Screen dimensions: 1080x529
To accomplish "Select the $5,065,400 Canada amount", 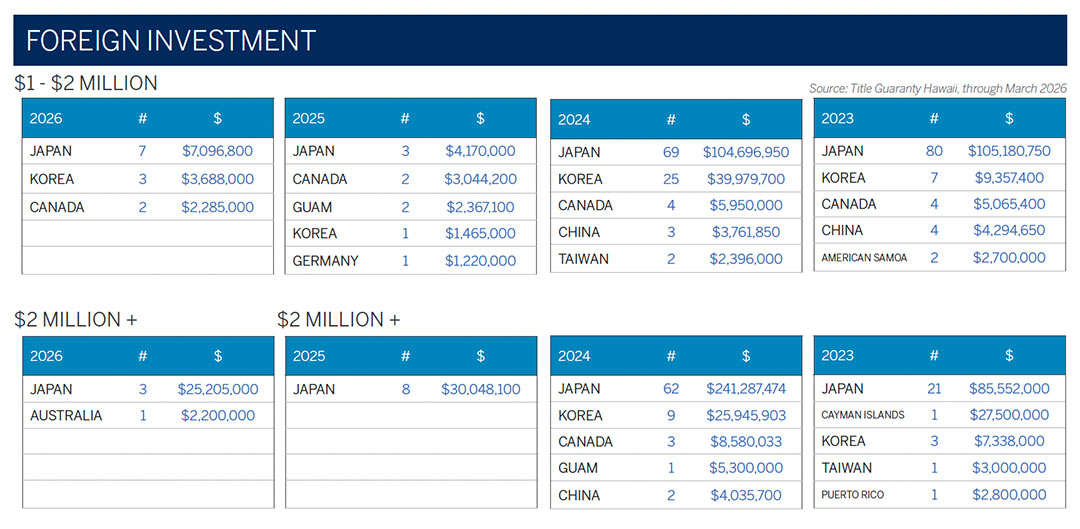I will [1009, 204].
